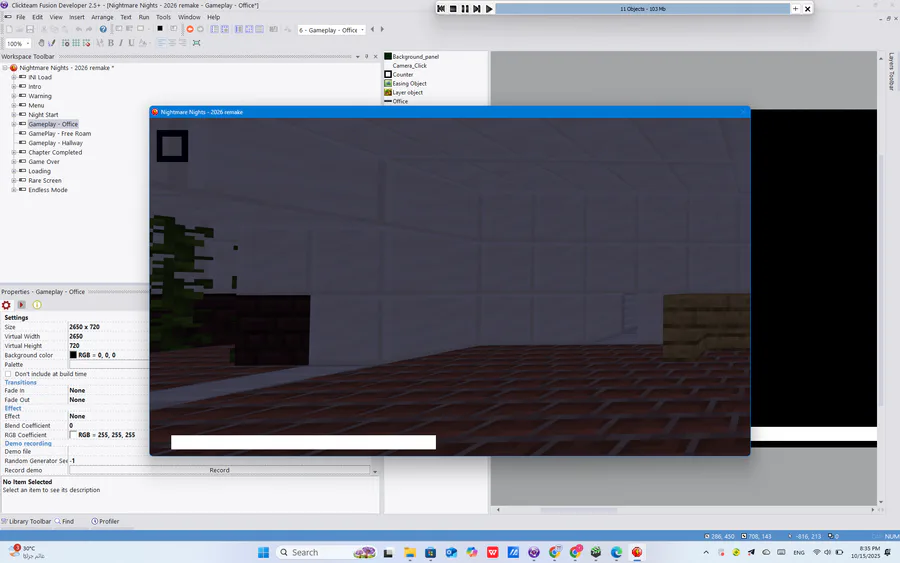This screenshot has height=563, width=900.
Task: Pause the running application
Action: pyautogui.click(x=465, y=9)
